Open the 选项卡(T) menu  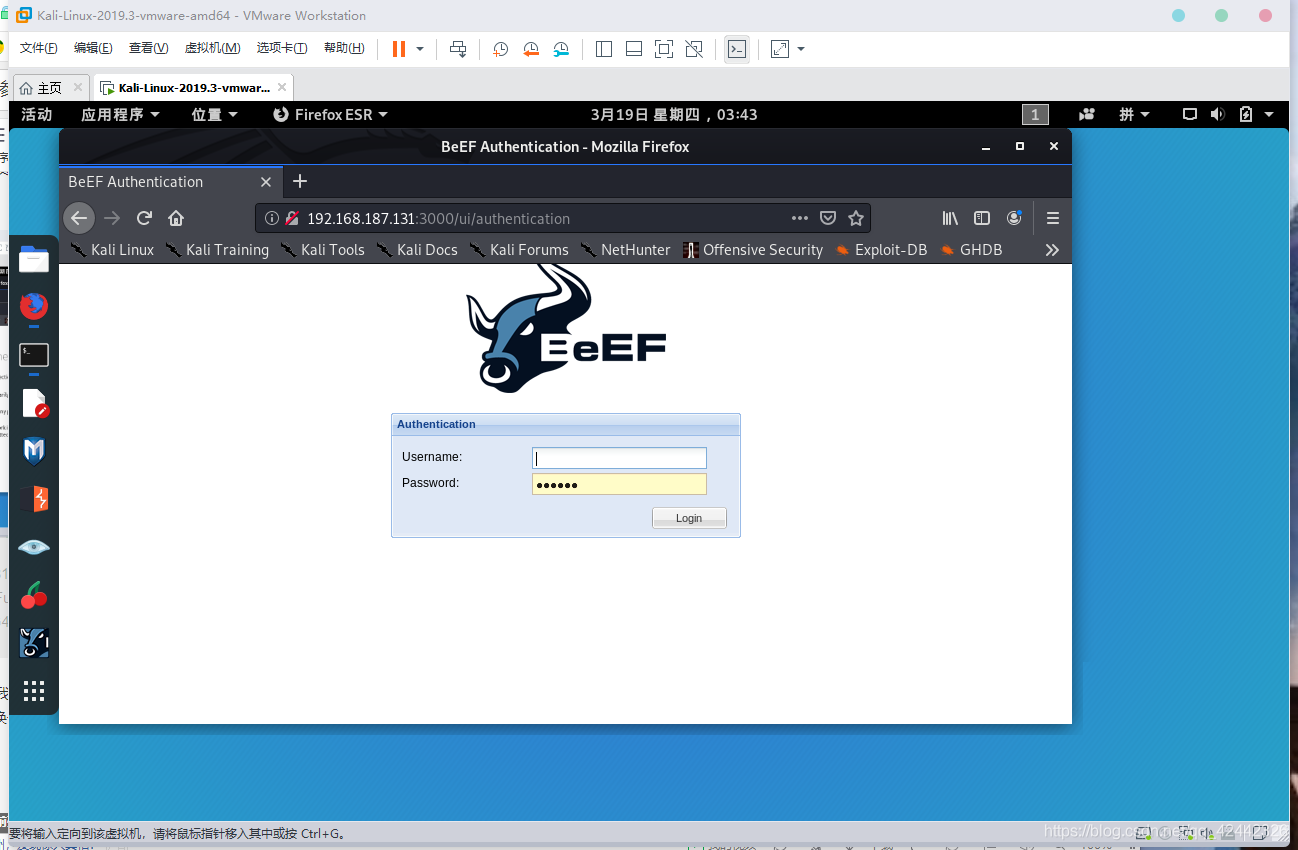pos(282,48)
